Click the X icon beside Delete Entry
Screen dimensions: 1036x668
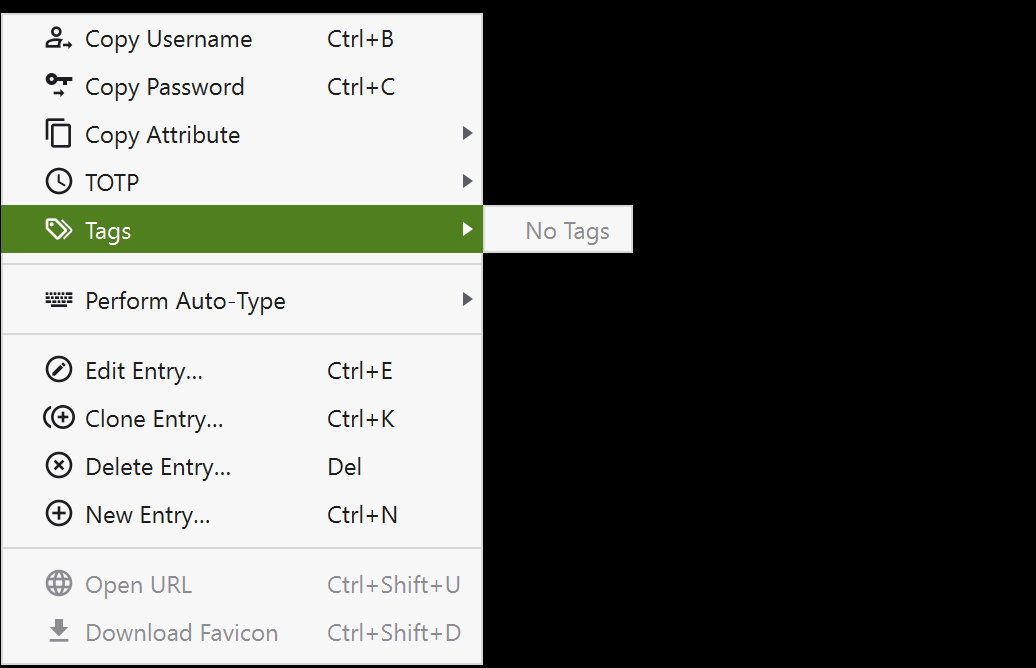tap(59, 466)
